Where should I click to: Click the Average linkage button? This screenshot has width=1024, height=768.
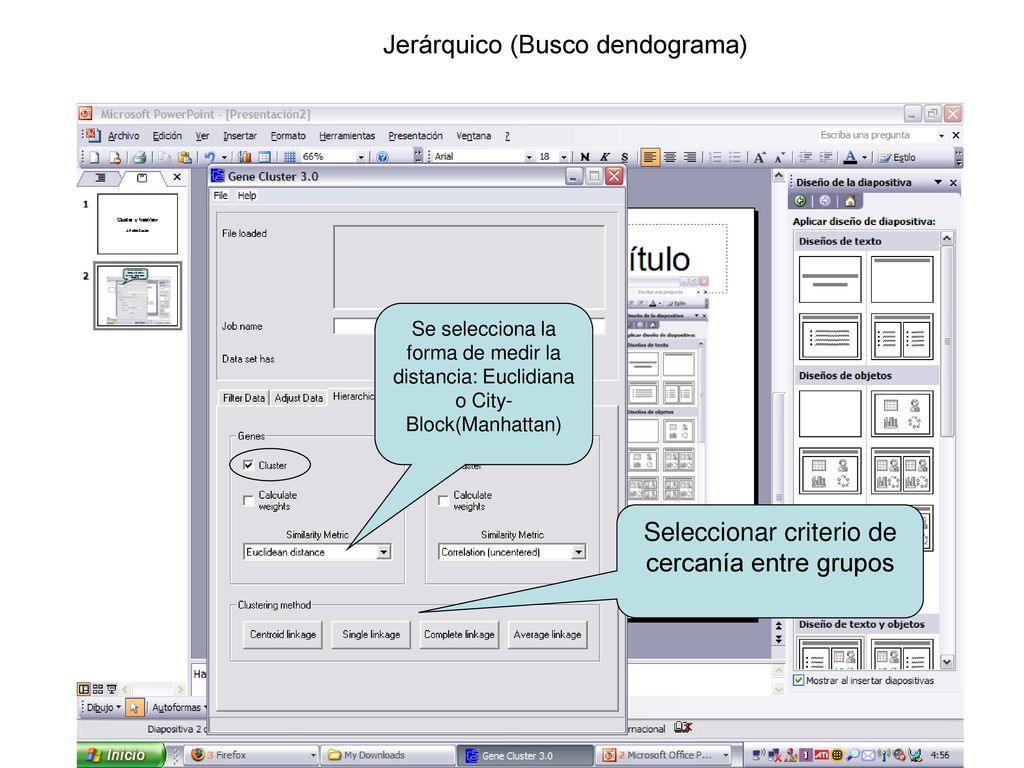pyautogui.click(x=547, y=635)
